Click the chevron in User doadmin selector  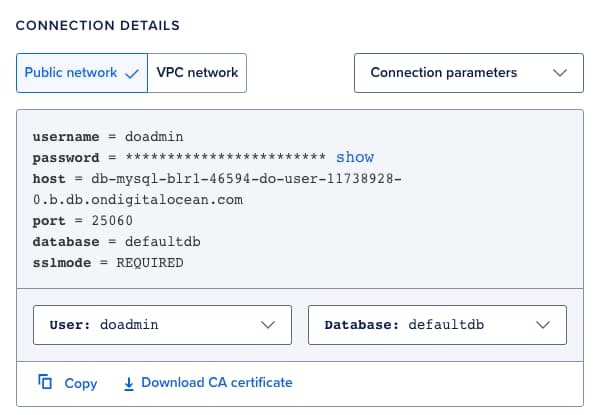coord(268,325)
